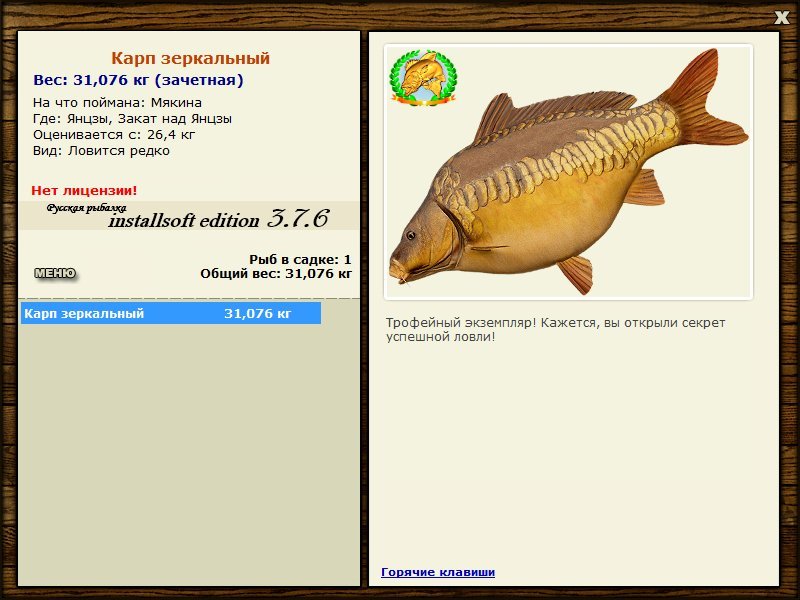Click the 31,076 кг weight in highlighted row
The width and height of the screenshot is (800, 600).
click(257, 314)
